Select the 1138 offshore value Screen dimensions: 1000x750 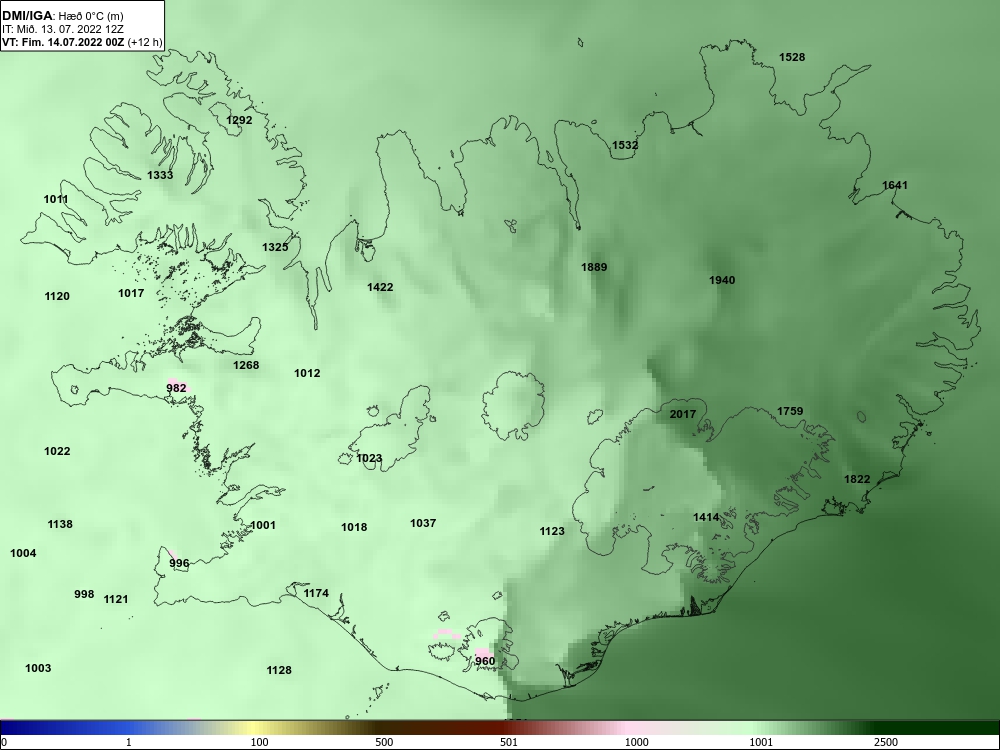60,524
